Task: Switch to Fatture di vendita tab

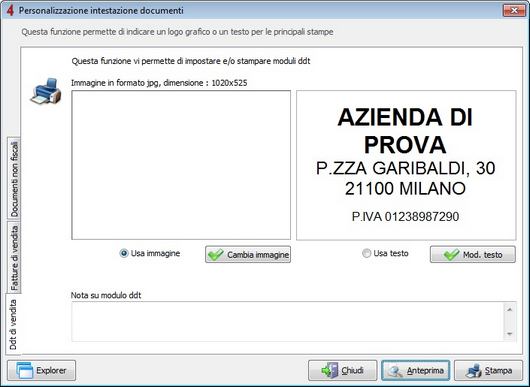Action: coord(14,258)
